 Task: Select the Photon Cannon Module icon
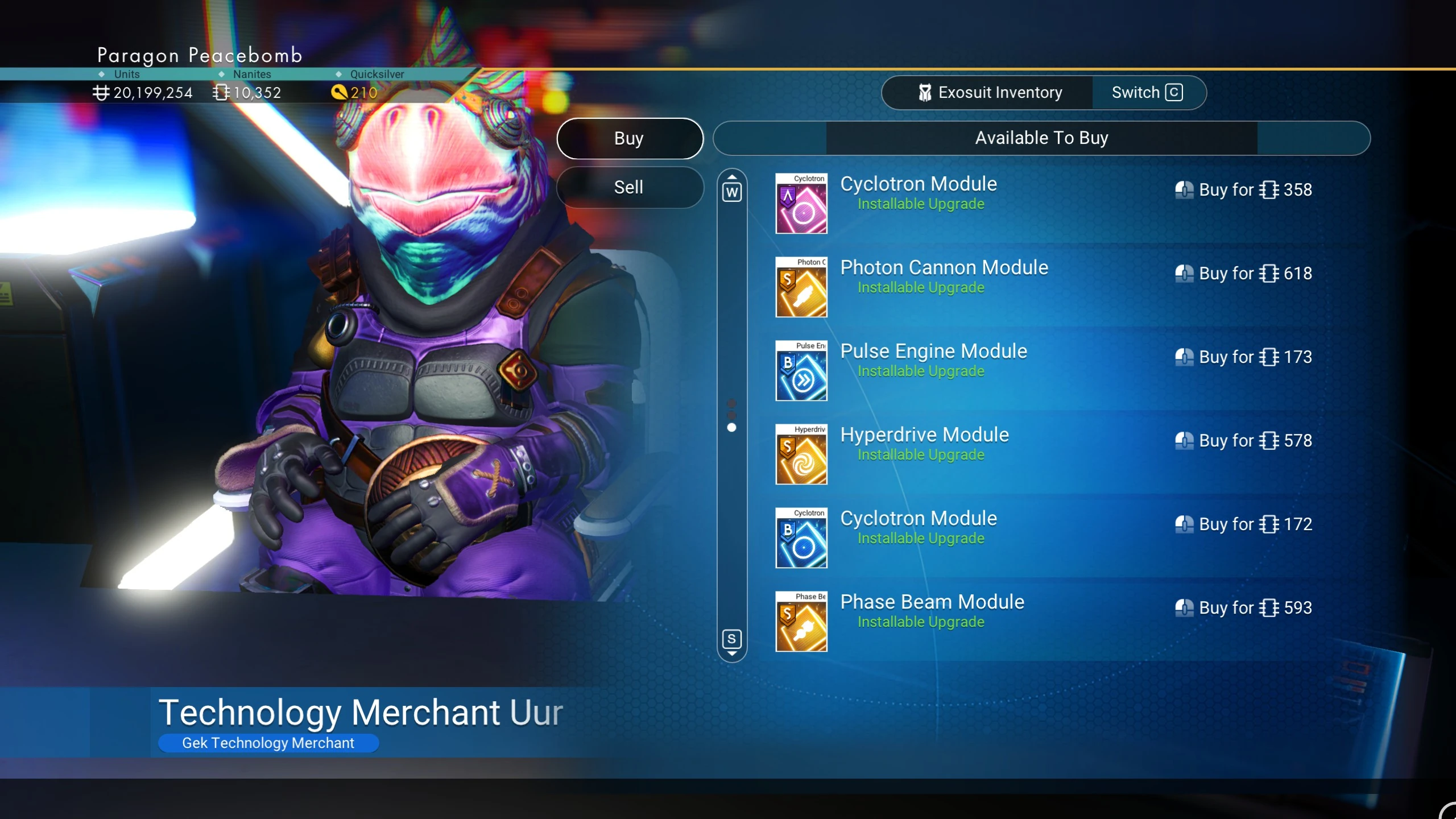click(x=801, y=287)
